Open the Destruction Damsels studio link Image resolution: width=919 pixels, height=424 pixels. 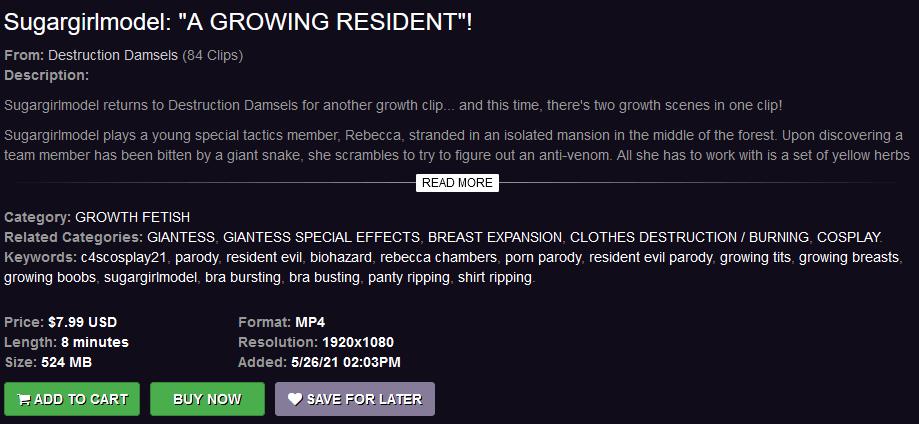pos(113,55)
